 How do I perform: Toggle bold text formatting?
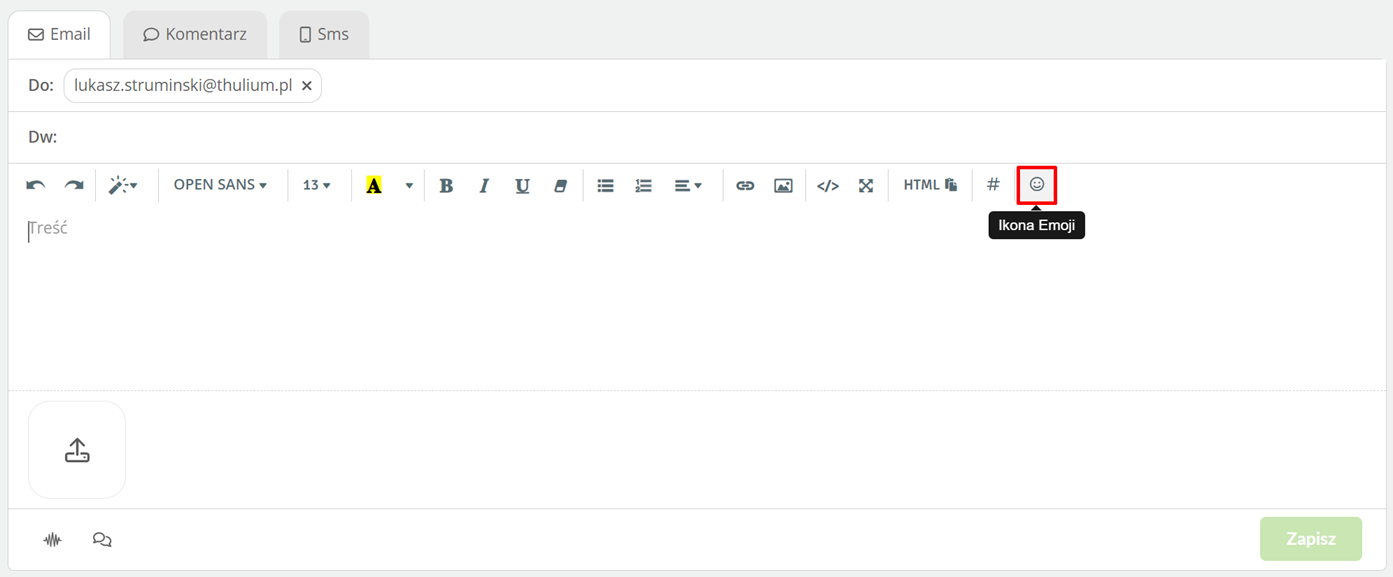[x=446, y=185]
